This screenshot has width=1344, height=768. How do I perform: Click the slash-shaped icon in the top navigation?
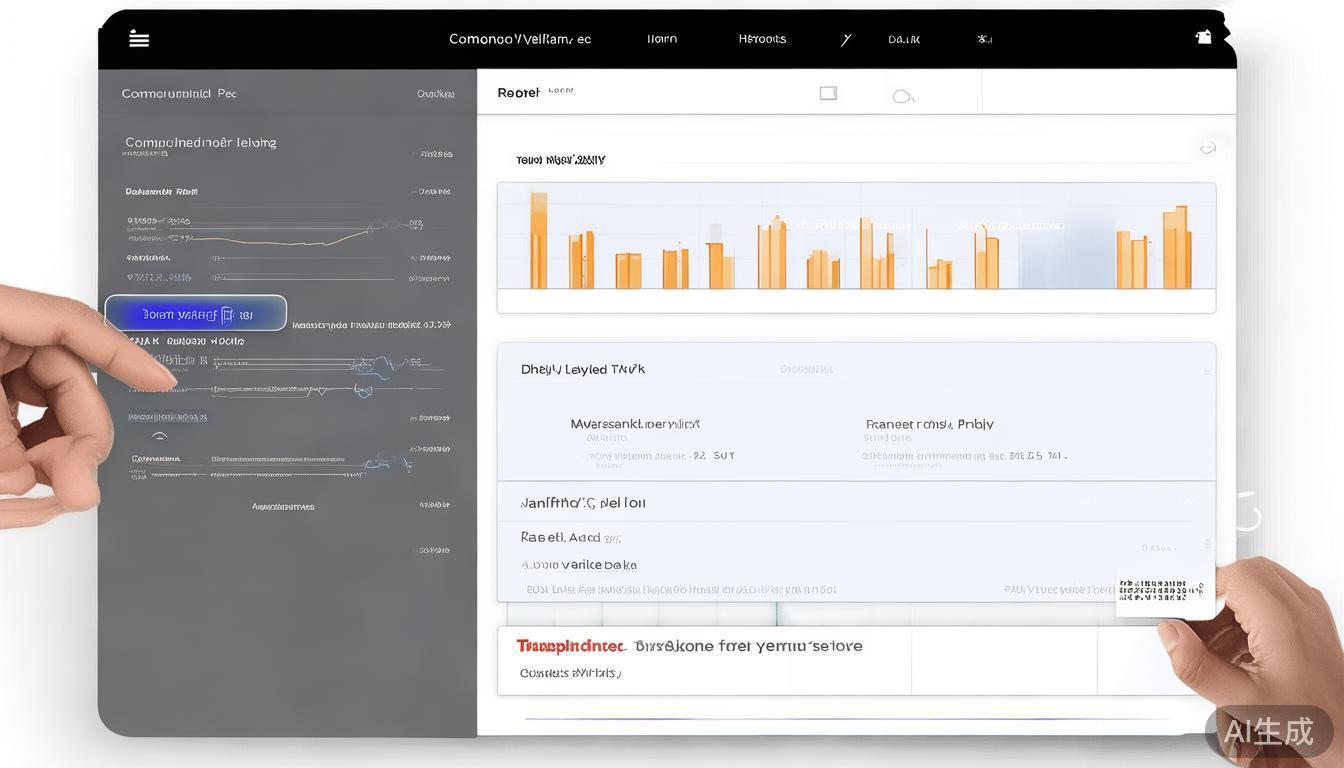point(846,40)
